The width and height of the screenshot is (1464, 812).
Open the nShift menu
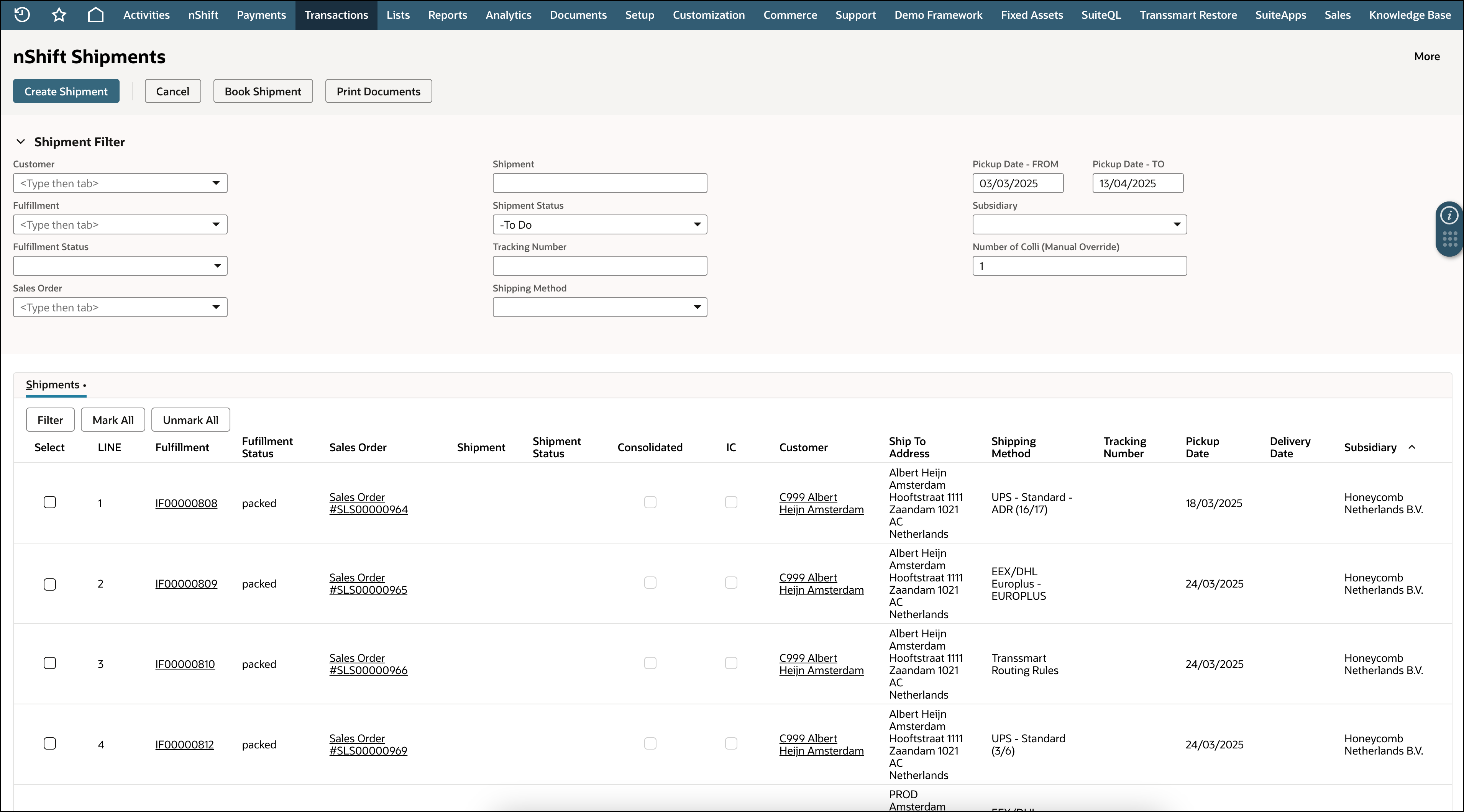203,15
